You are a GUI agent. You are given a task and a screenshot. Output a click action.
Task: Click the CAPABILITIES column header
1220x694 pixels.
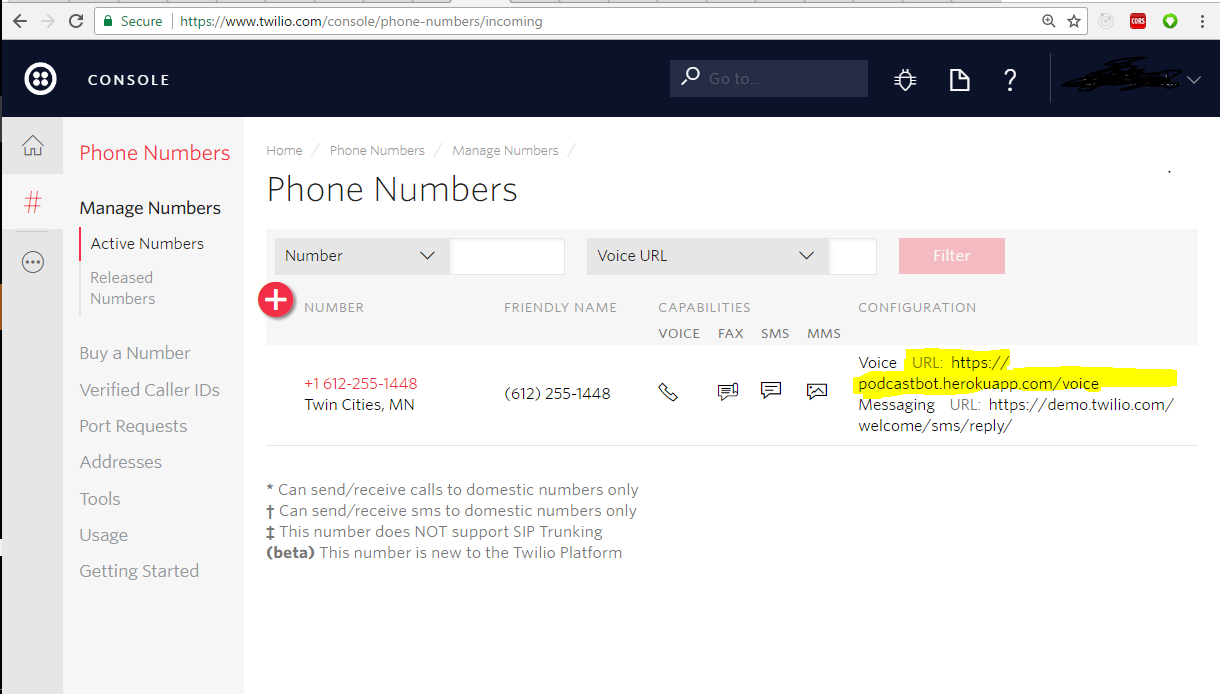[x=704, y=308]
